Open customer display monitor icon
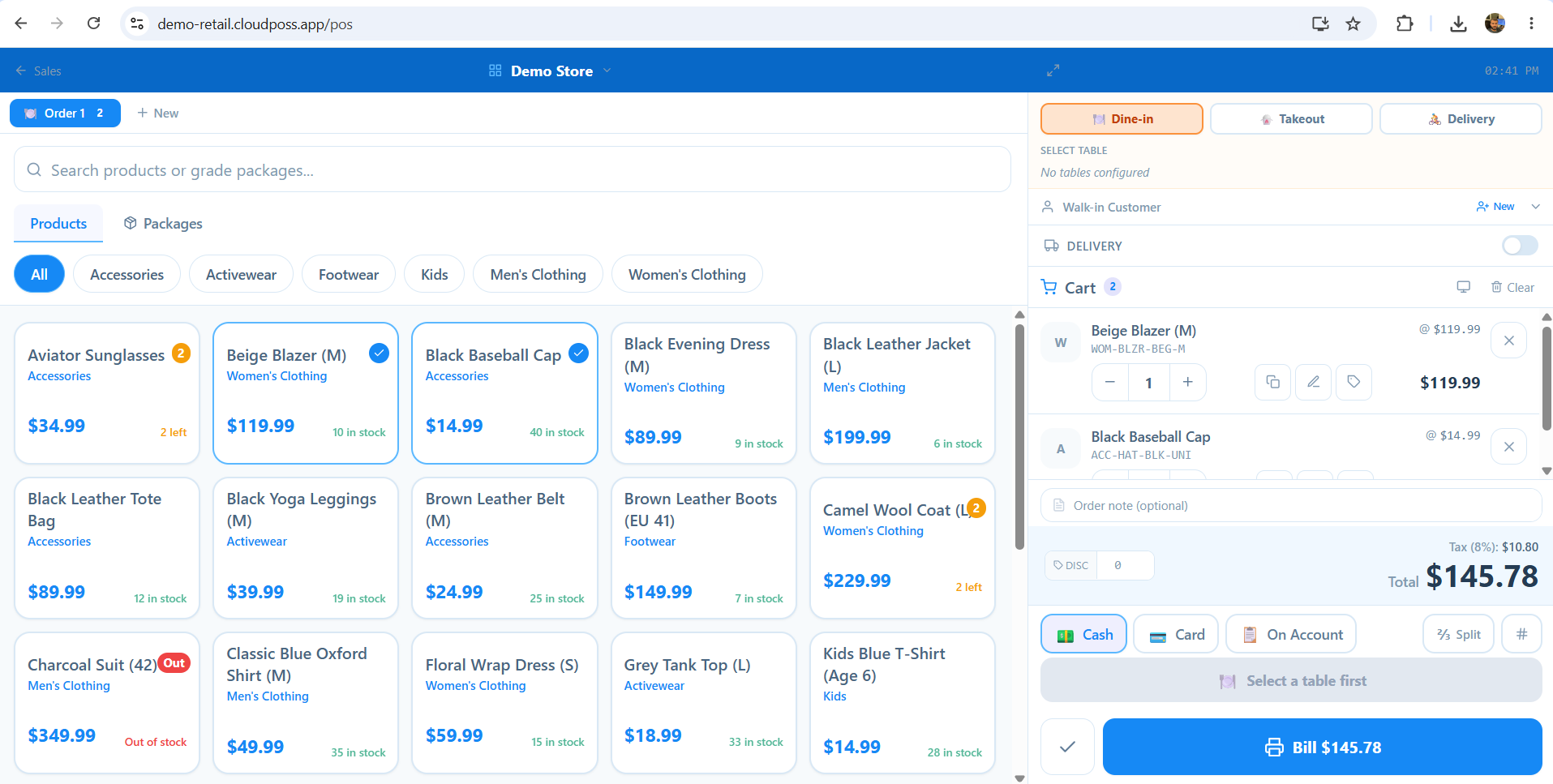The width and height of the screenshot is (1553, 784). 1463,287
